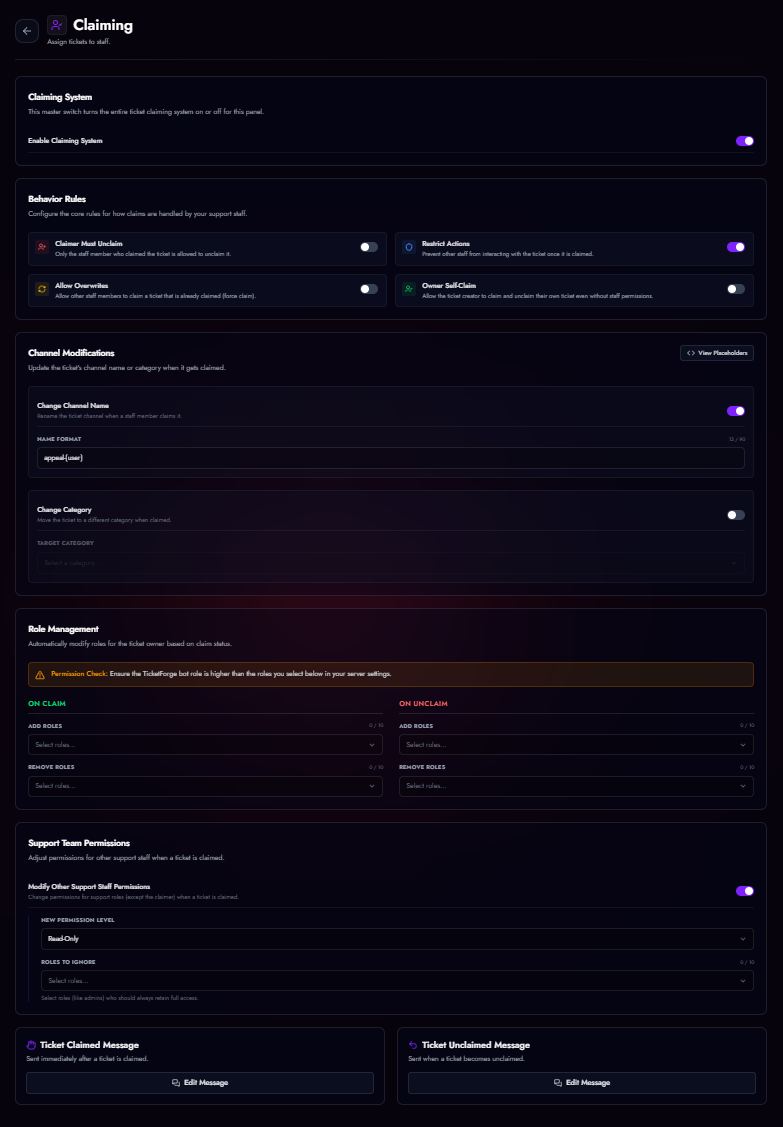Click the Allow Overwrites refresh icon

click(x=41, y=290)
